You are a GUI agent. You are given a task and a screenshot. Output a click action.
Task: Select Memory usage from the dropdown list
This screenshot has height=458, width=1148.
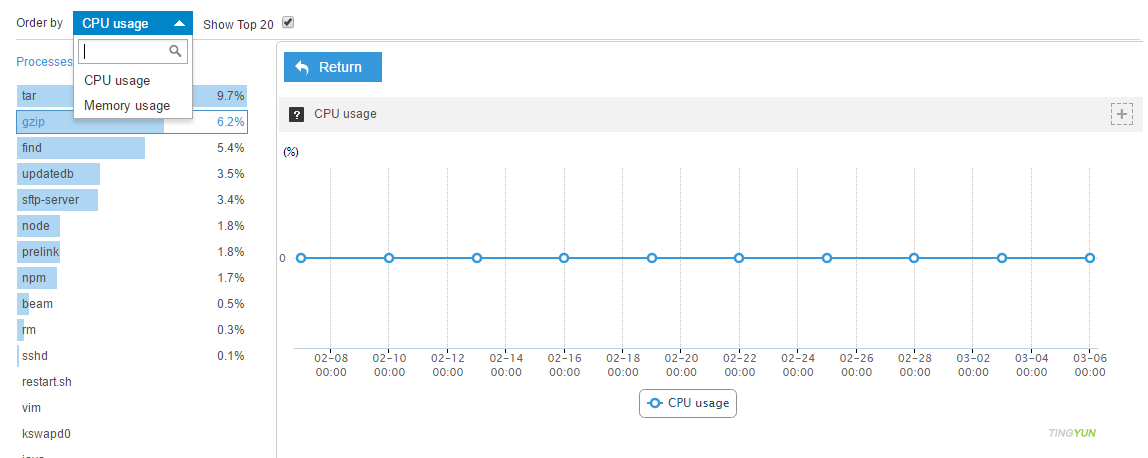(127, 105)
